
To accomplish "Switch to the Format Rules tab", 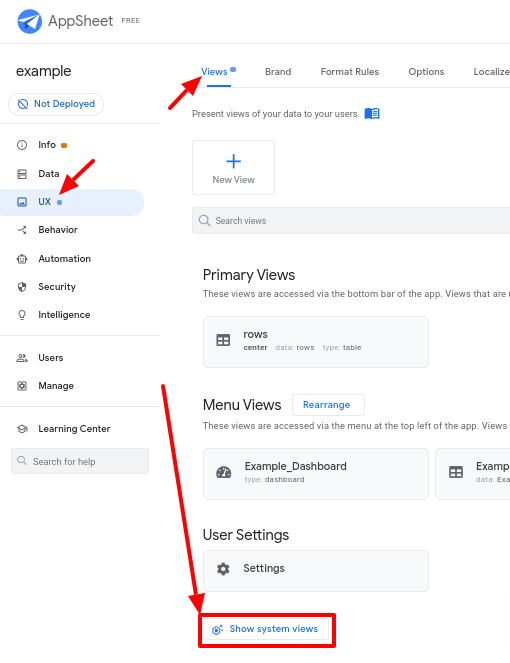I will coord(349,72).
